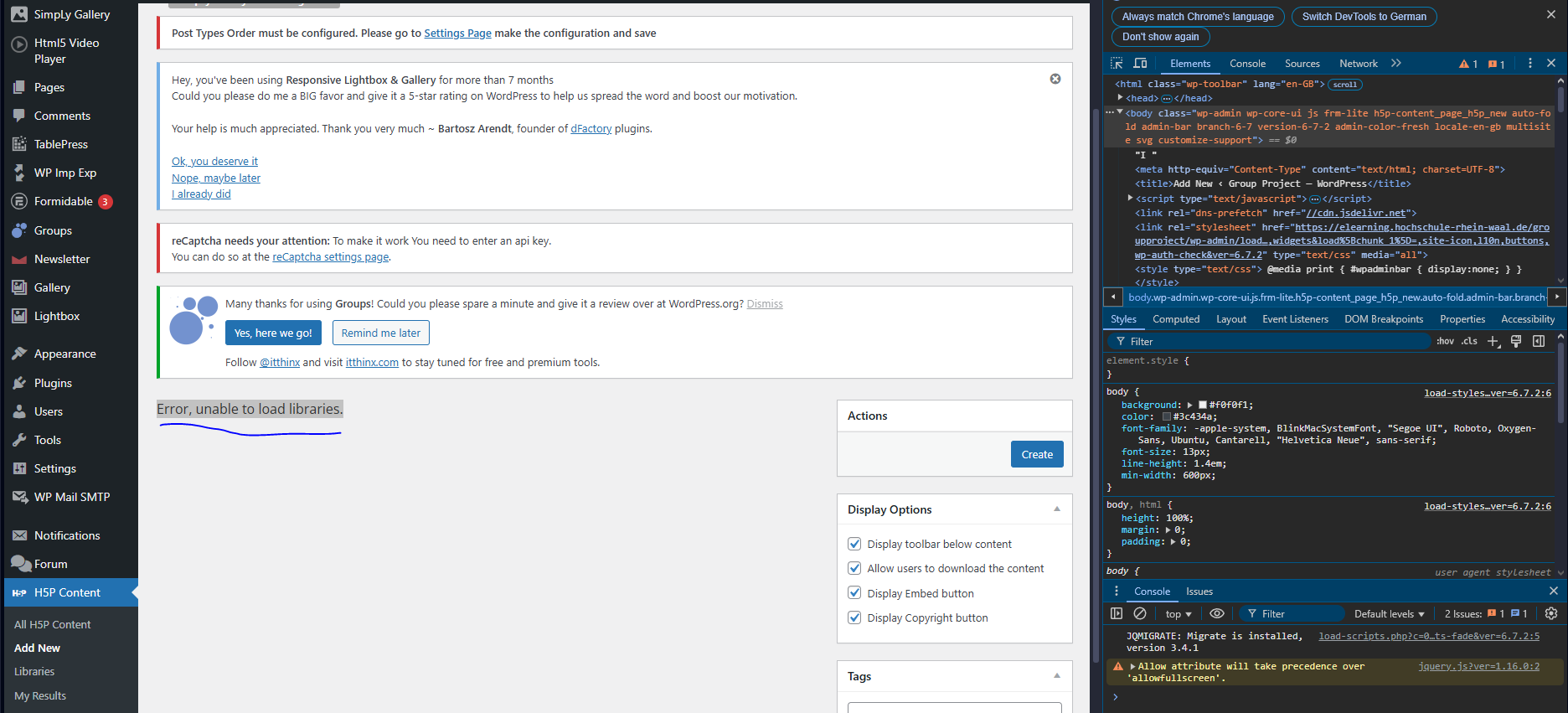Click Switch DevTools to German
The width and height of the screenshot is (1568, 713).
click(x=1364, y=16)
